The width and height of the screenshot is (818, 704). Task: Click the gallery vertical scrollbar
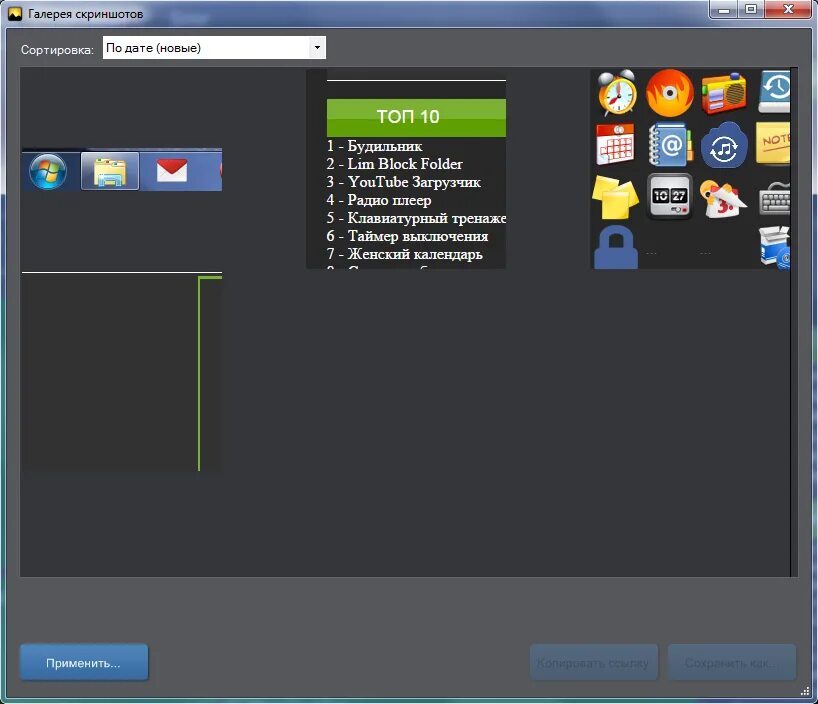794,321
